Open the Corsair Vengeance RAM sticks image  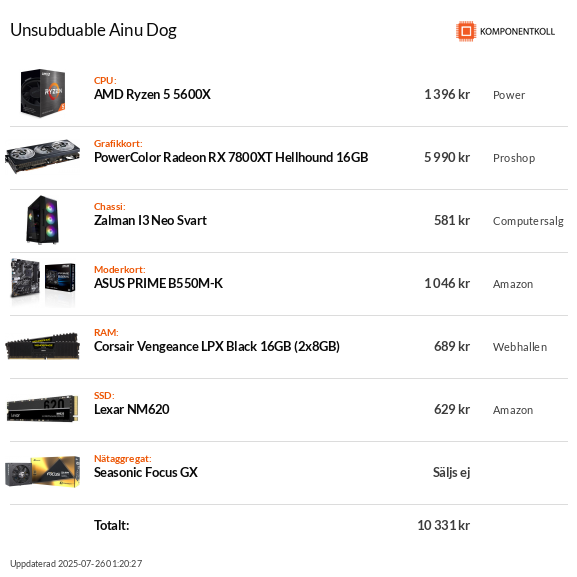pos(43,346)
